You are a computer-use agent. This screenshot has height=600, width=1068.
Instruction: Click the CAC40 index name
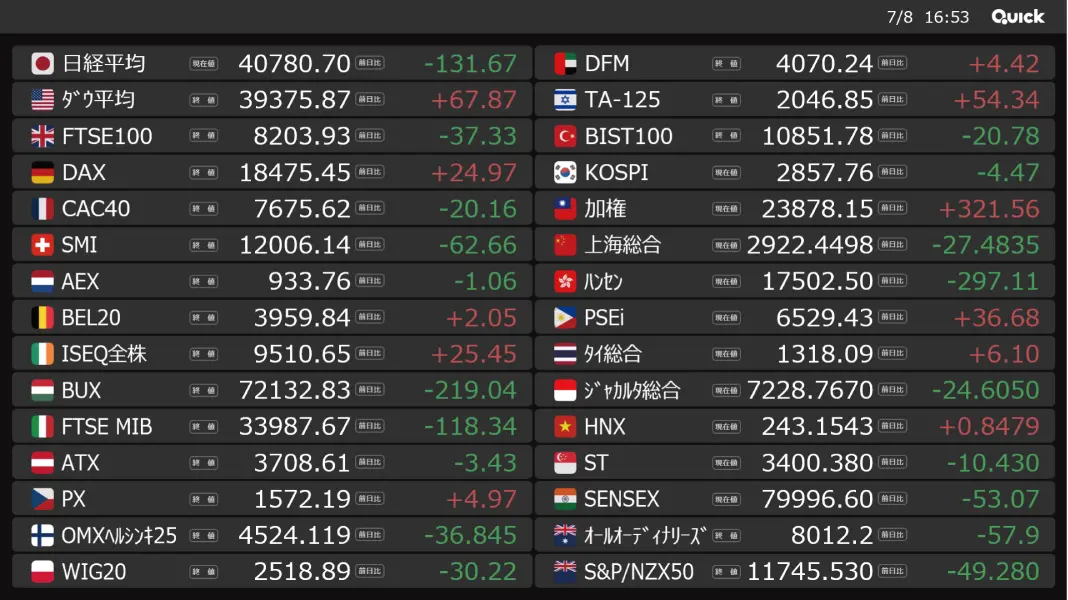pyautogui.click(x=95, y=208)
